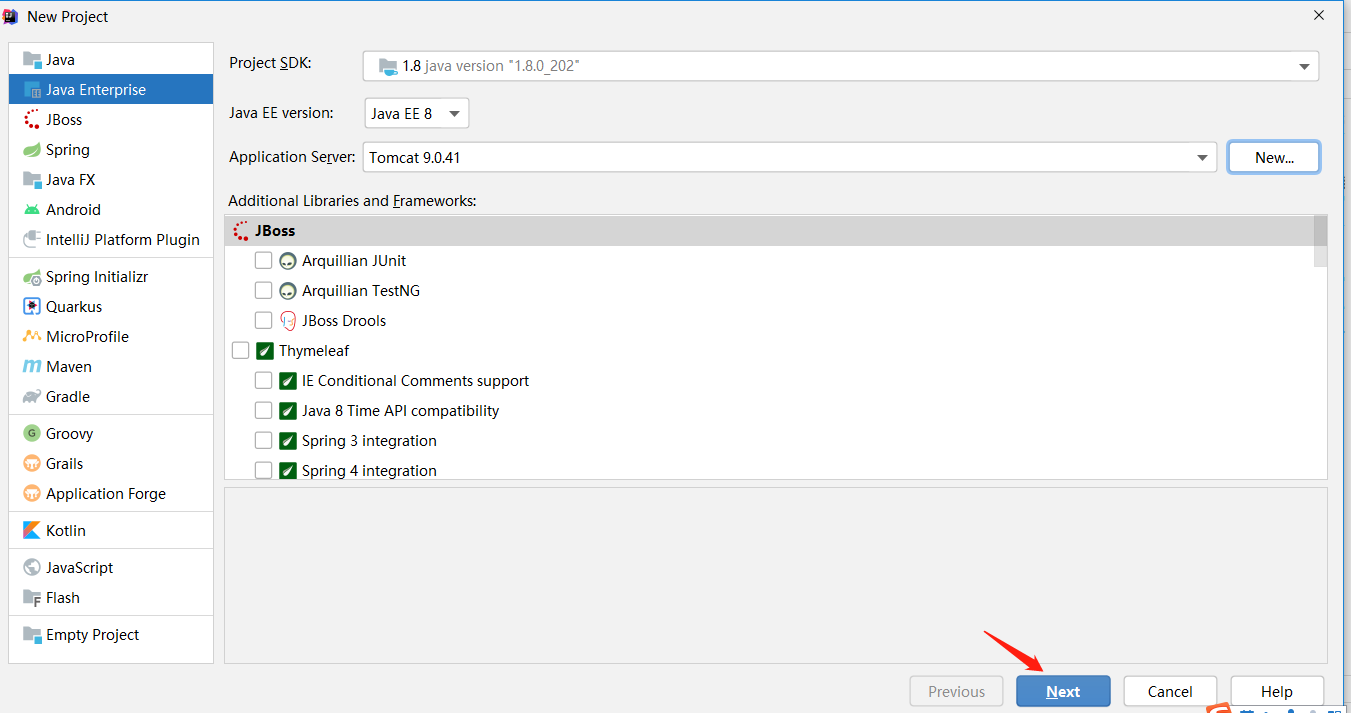1351x713 pixels.
Task: Select Kotlin project type
Action: (111, 531)
